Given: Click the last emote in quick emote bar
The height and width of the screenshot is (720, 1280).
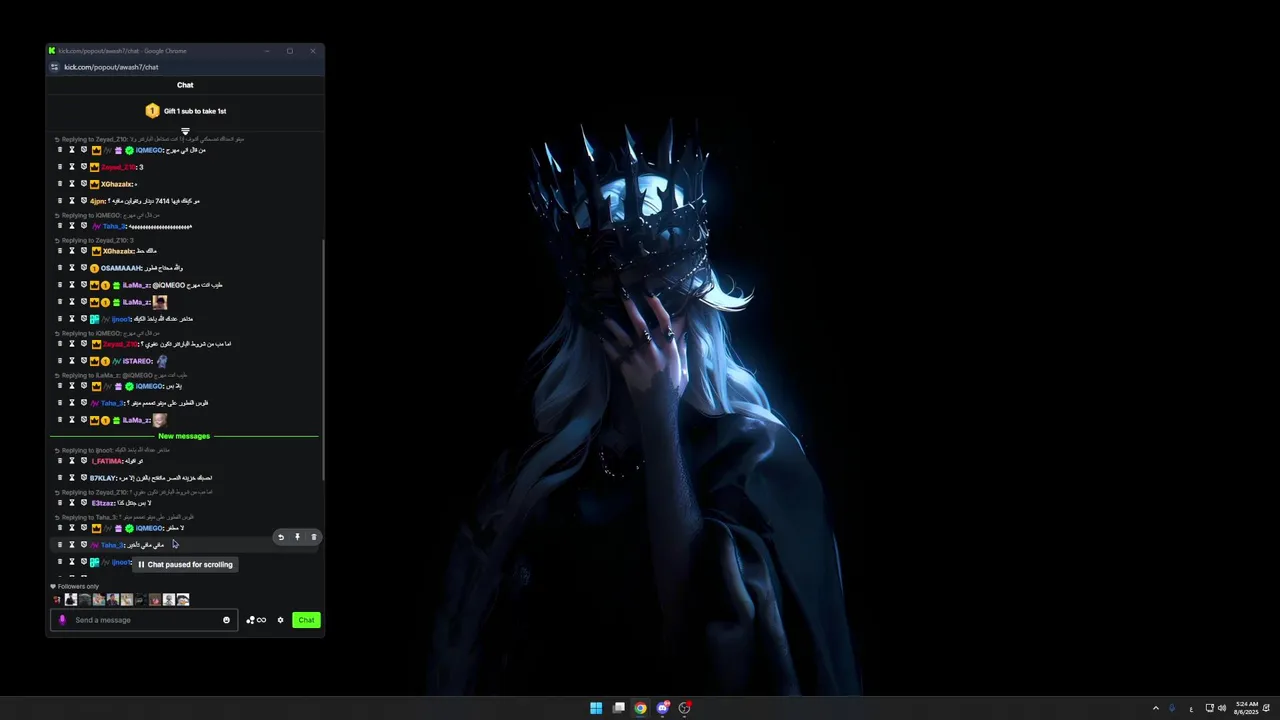Looking at the screenshot, I should click(183, 600).
